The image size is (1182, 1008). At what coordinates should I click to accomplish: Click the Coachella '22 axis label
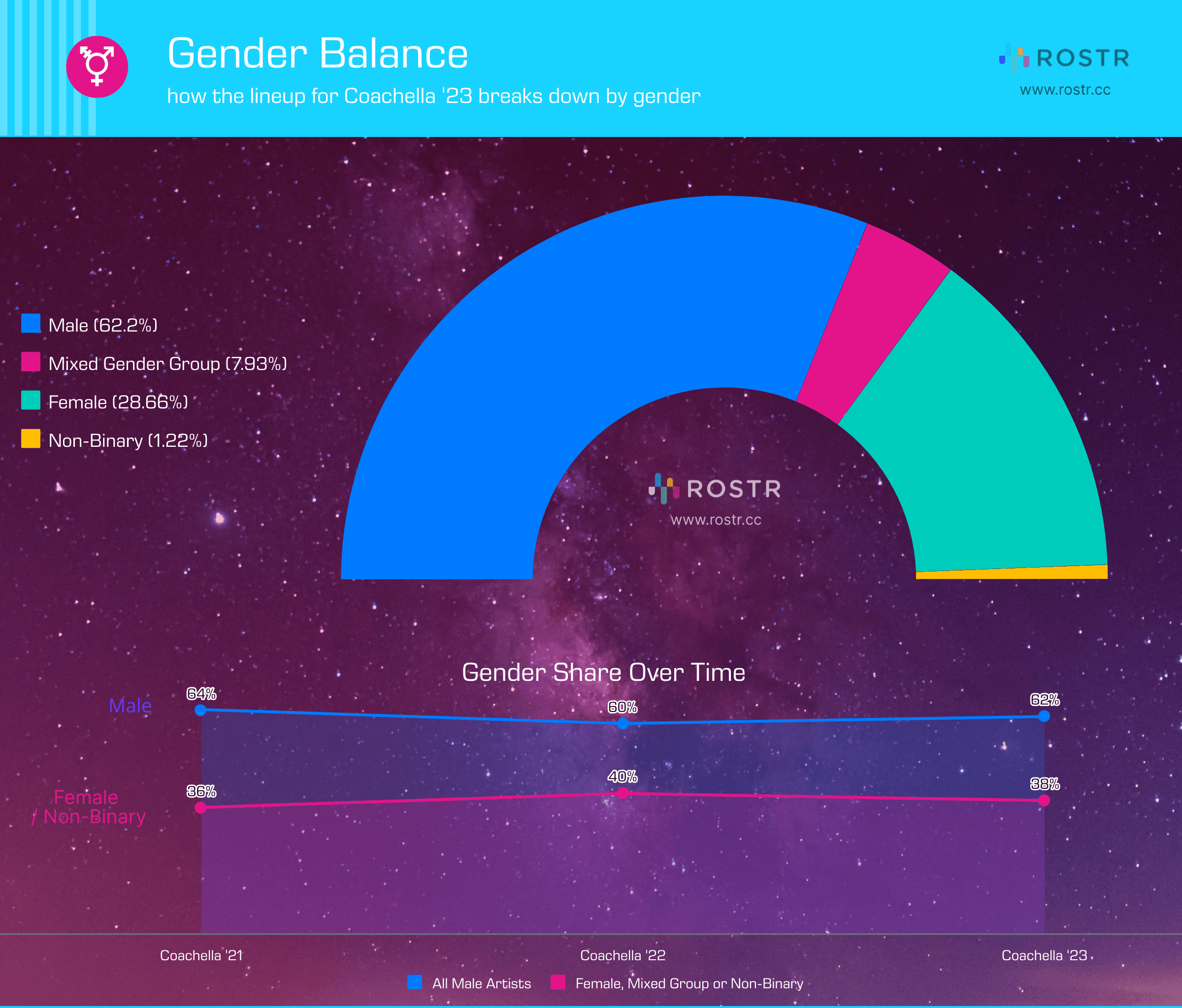pos(623,955)
